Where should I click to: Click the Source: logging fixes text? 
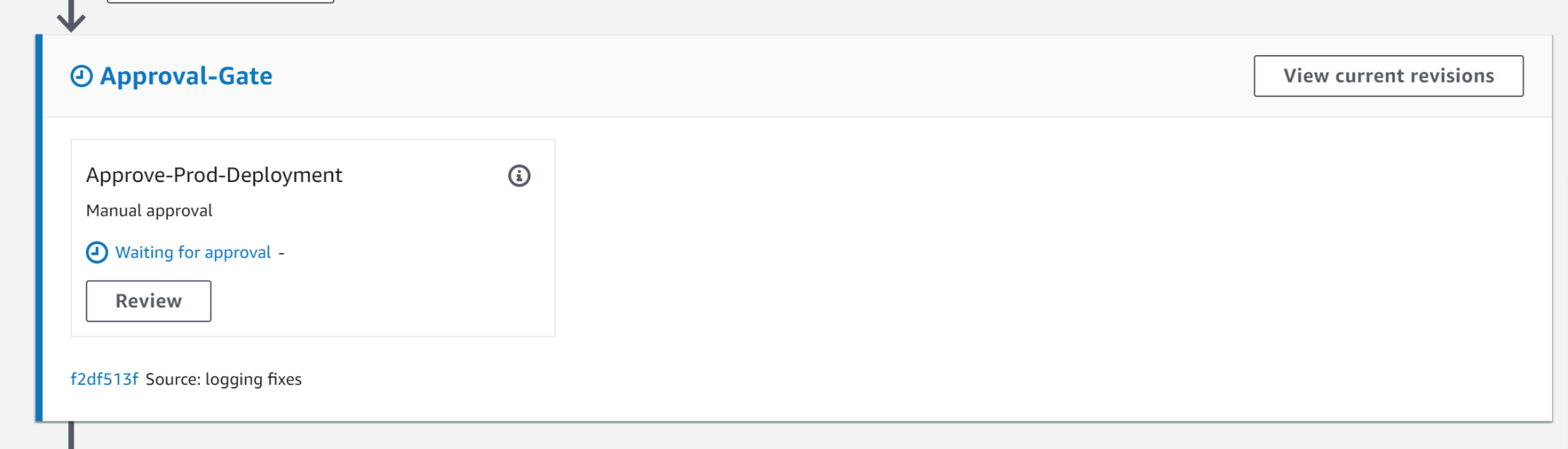click(223, 378)
